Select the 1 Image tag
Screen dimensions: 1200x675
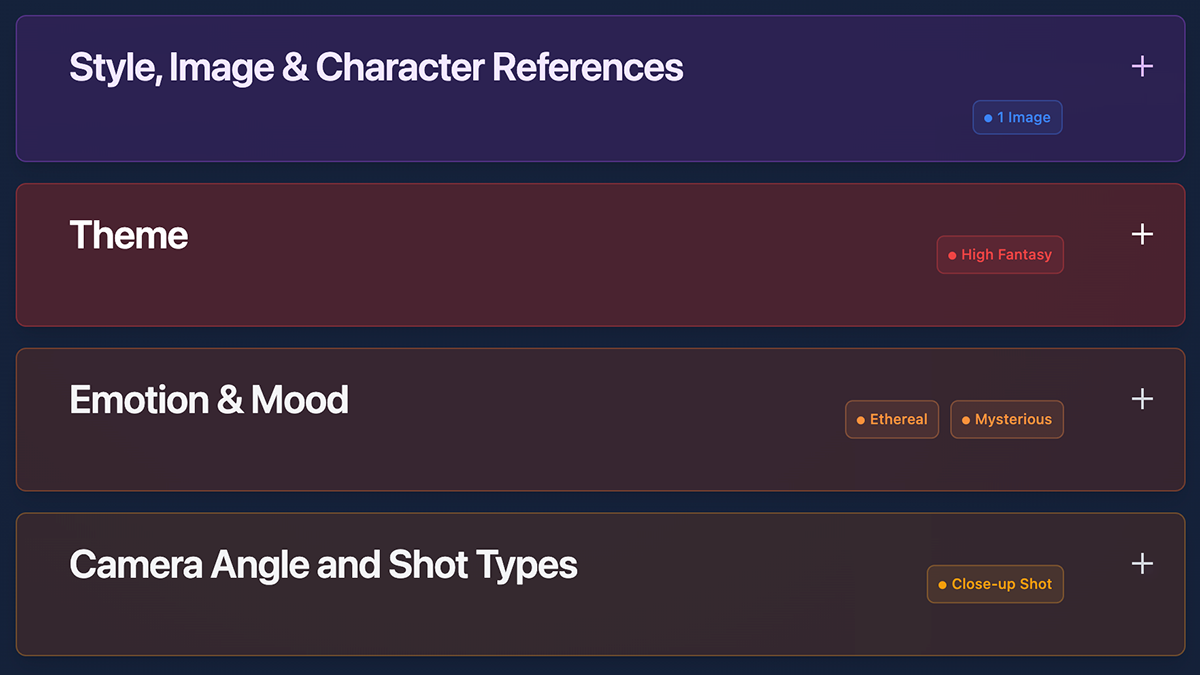(x=1018, y=118)
